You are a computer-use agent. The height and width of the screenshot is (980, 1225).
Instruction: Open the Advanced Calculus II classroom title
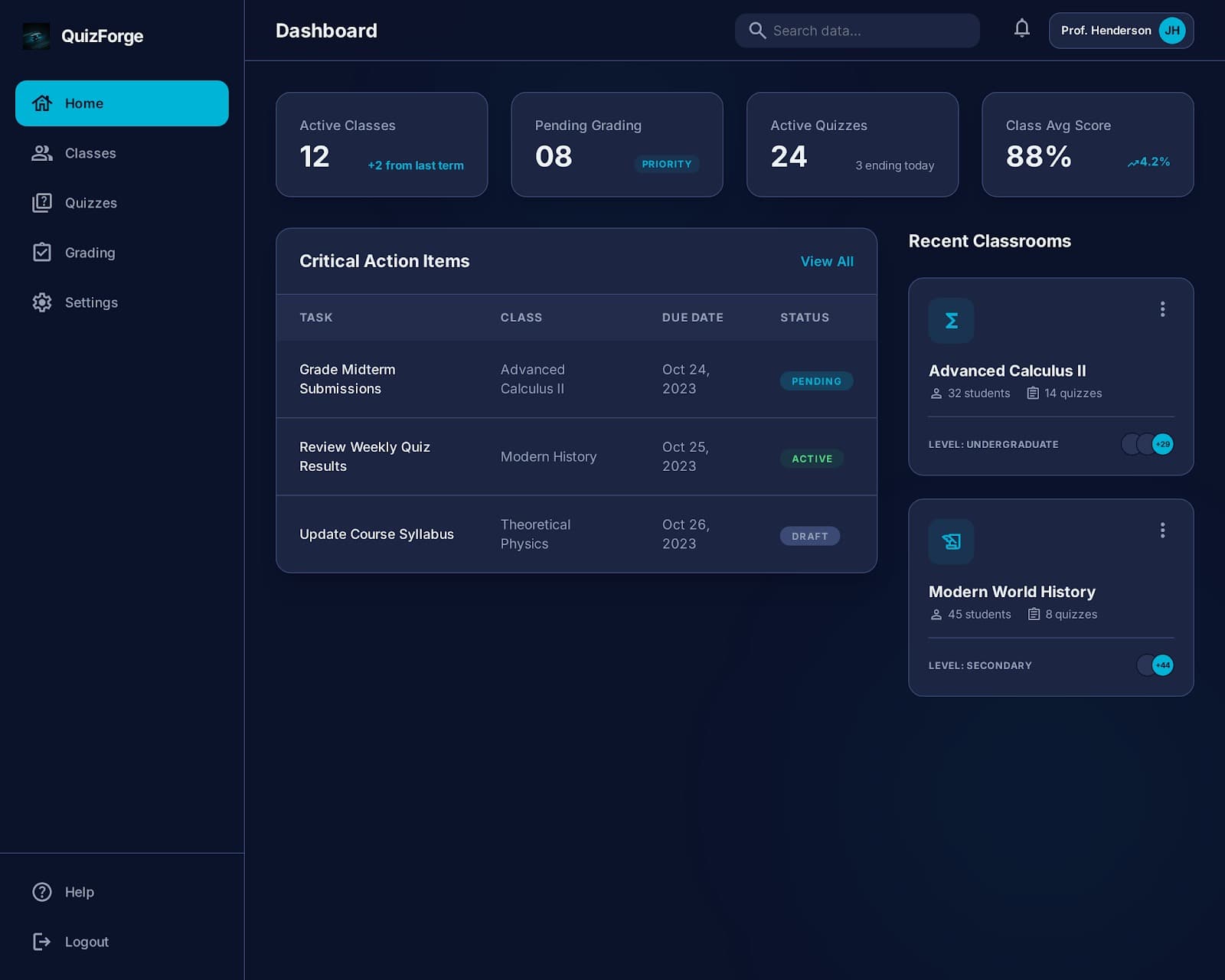point(1008,371)
